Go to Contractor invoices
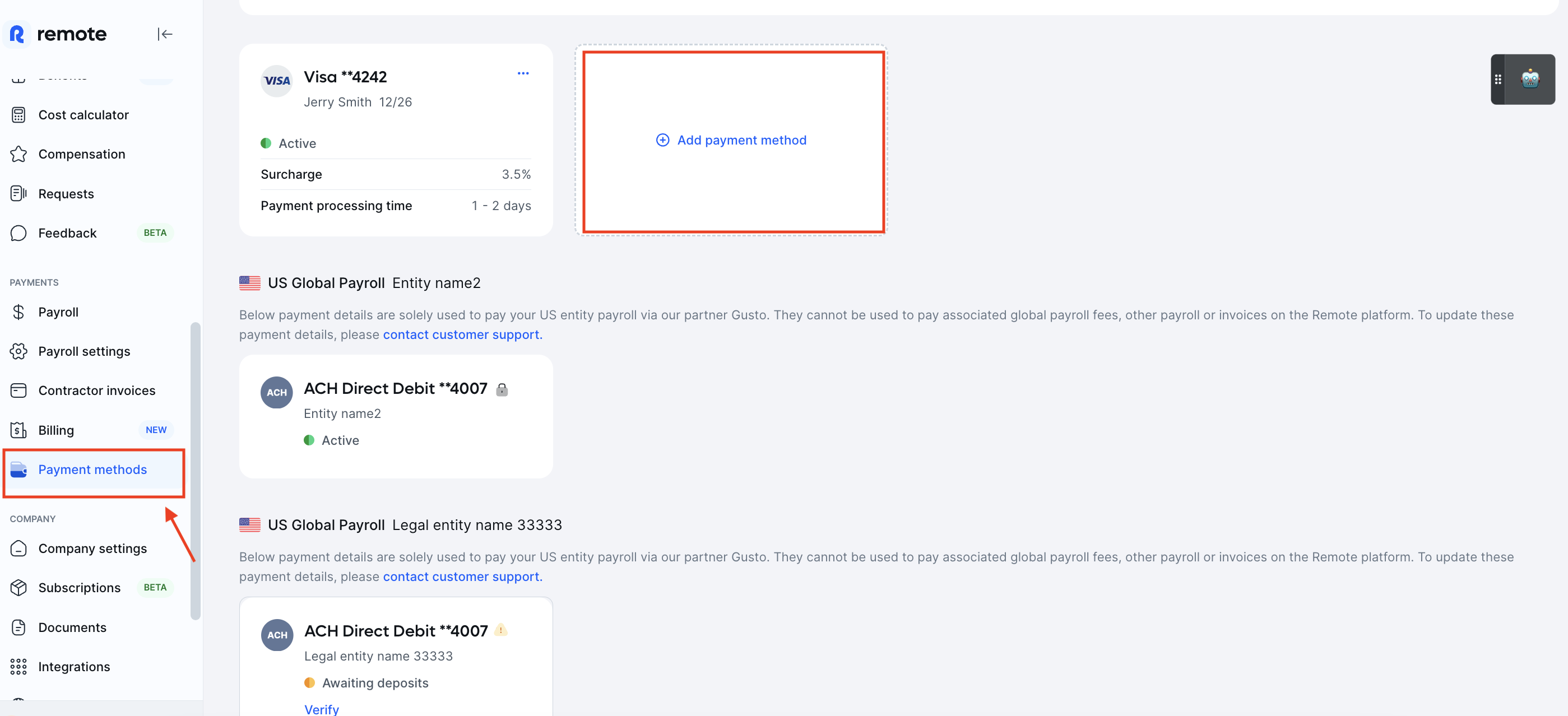The width and height of the screenshot is (1568, 716). (96, 390)
